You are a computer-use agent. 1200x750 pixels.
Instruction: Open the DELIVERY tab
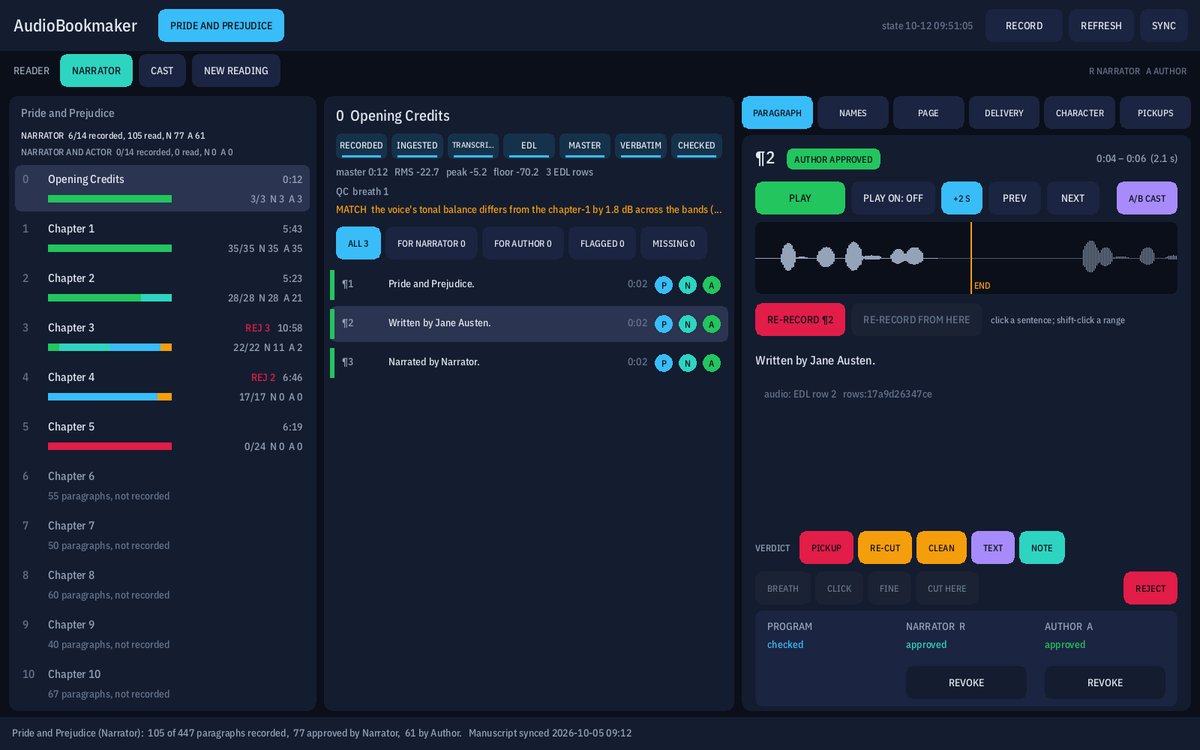pos(1004,113)
